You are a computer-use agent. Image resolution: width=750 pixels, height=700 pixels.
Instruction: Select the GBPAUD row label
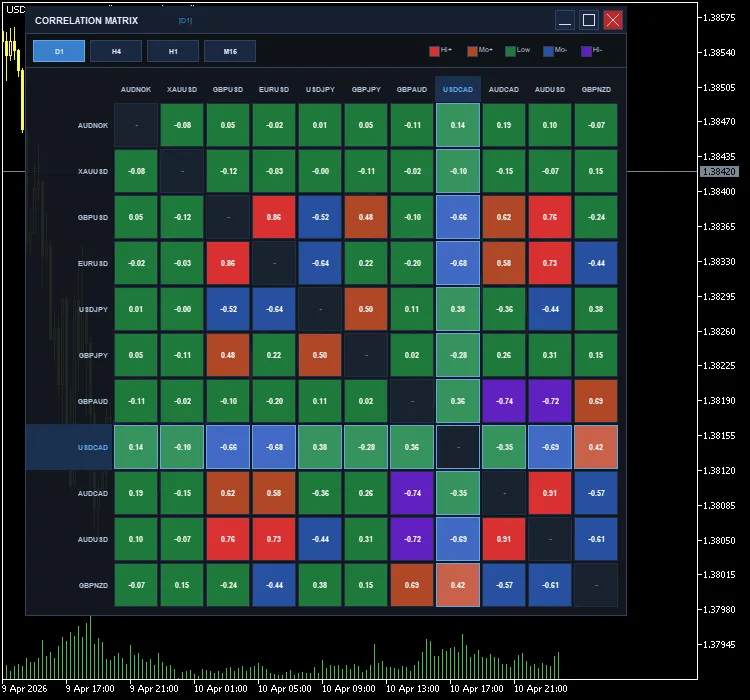93,401
